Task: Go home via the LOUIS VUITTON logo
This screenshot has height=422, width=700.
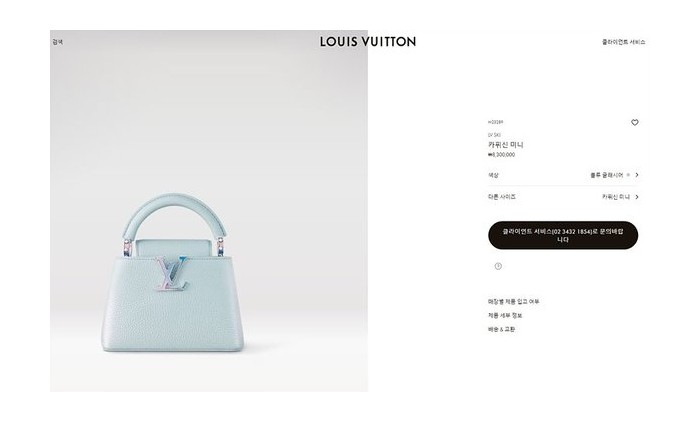Action: 368,42
